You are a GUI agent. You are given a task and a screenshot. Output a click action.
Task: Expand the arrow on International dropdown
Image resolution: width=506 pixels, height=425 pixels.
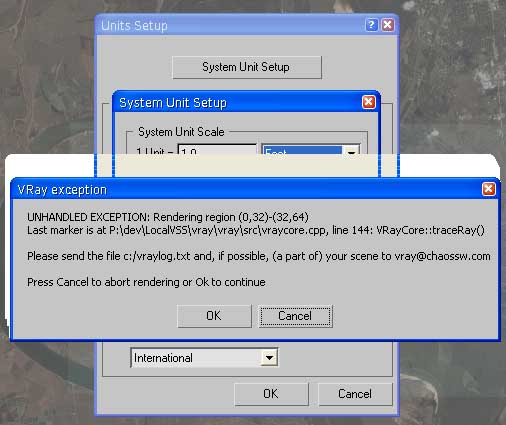point(269,358)
